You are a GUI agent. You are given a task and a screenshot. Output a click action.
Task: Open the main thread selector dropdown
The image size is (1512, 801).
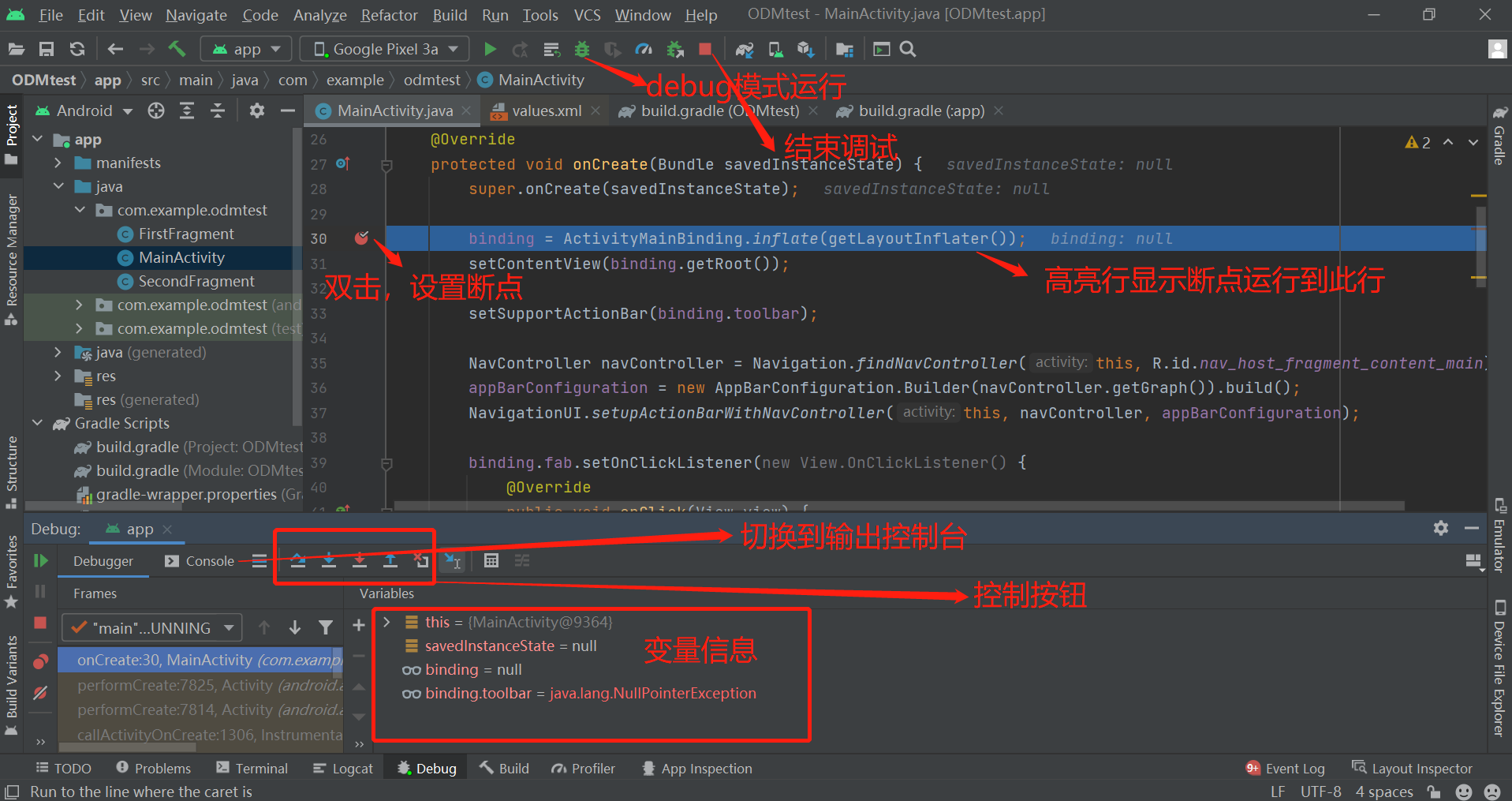pos(151,628)
